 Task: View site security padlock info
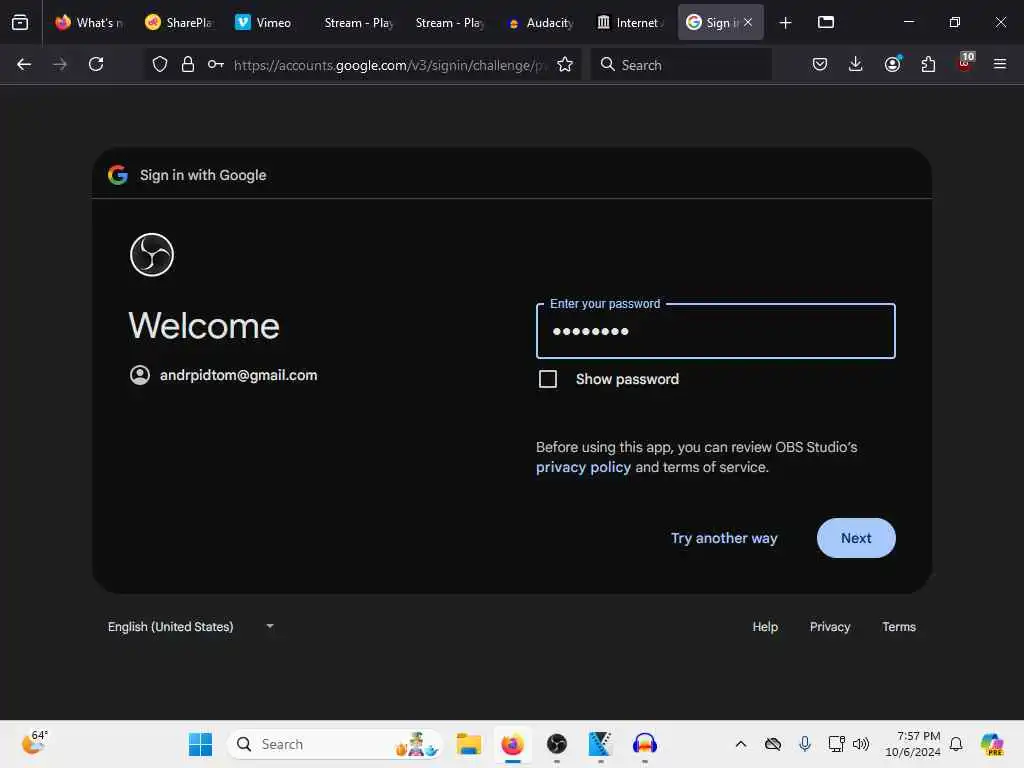point(188,64)
